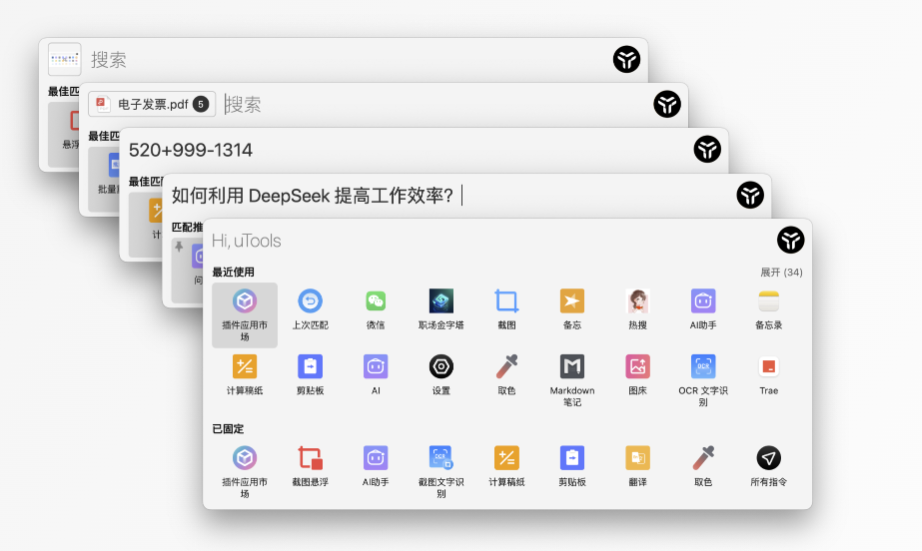This screenshot has height=551, width=922.
Task: Click the 已固定 section heading
Action: [228, 429]
